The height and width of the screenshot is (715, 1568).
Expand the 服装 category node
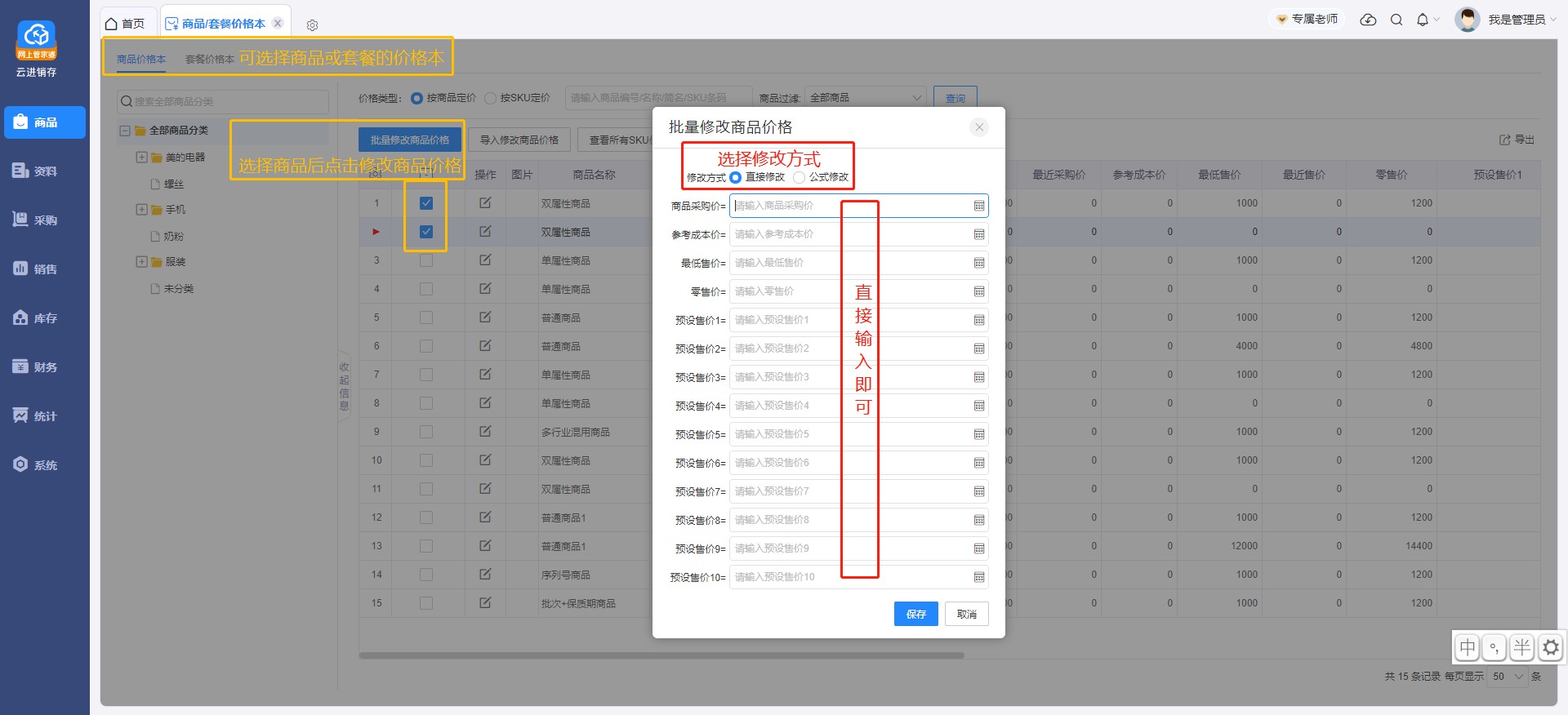click(x=141, y=262)
